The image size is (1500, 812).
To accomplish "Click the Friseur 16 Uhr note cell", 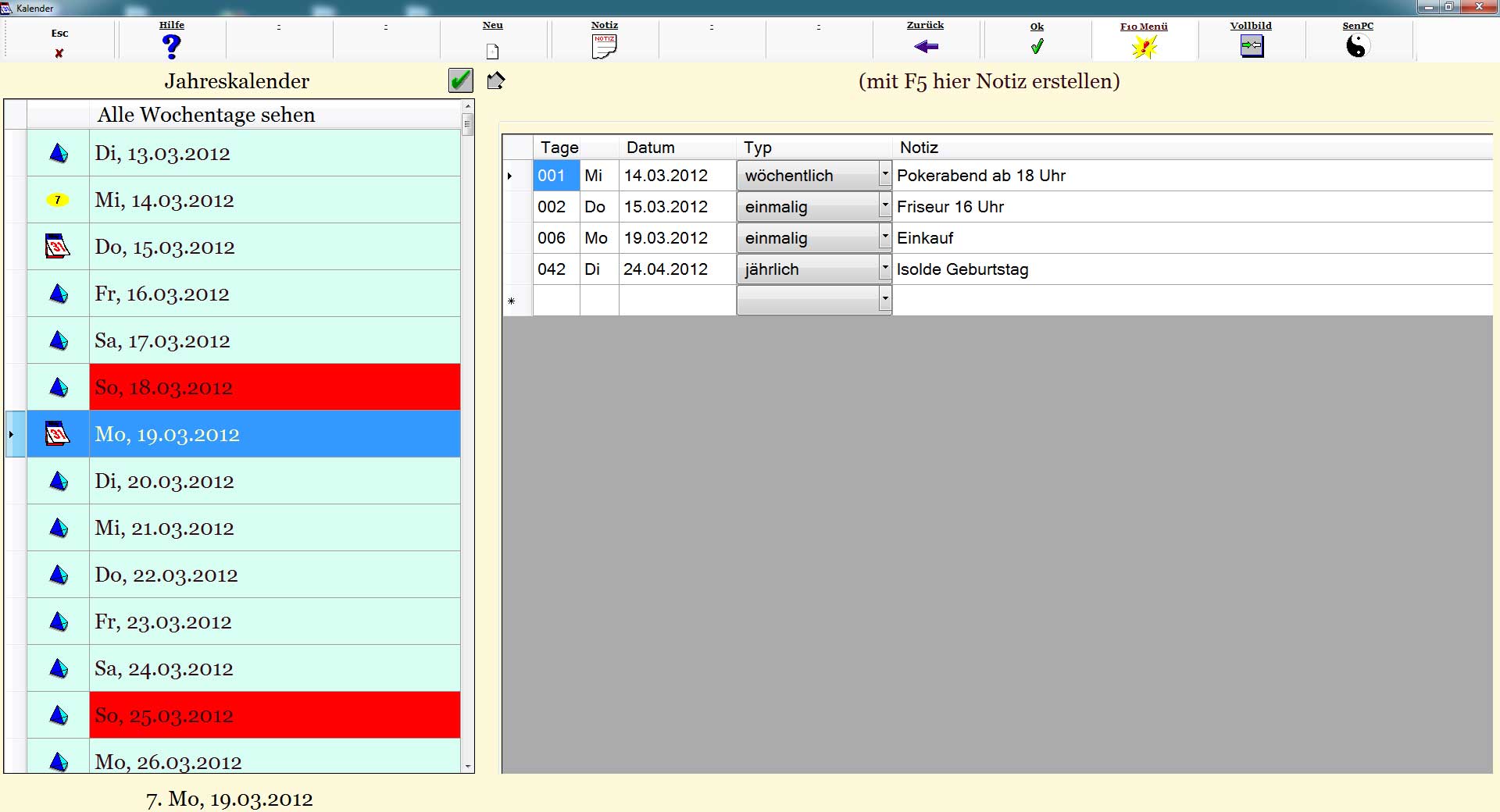I will (951, 207).
